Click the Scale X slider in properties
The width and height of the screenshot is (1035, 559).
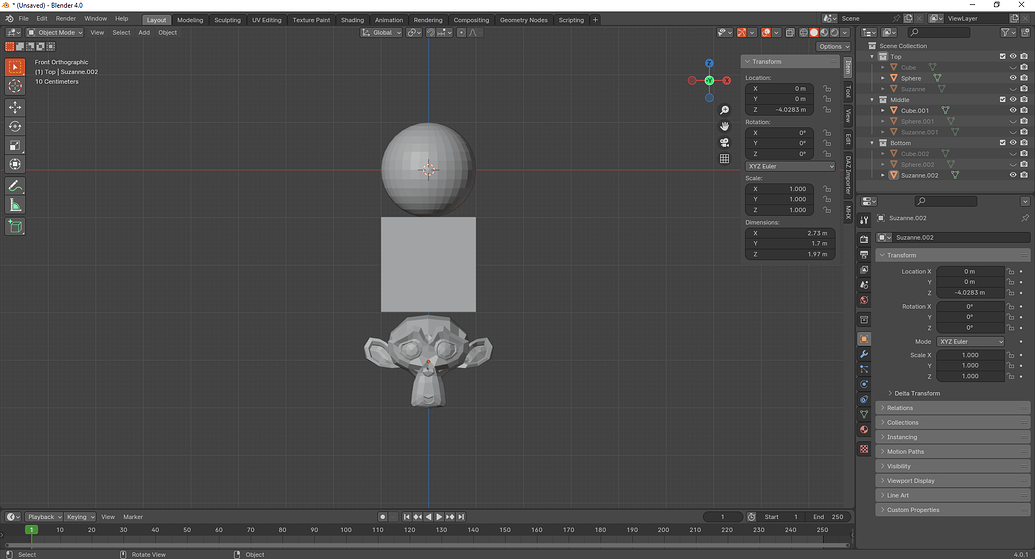click(x=970, y=355)
